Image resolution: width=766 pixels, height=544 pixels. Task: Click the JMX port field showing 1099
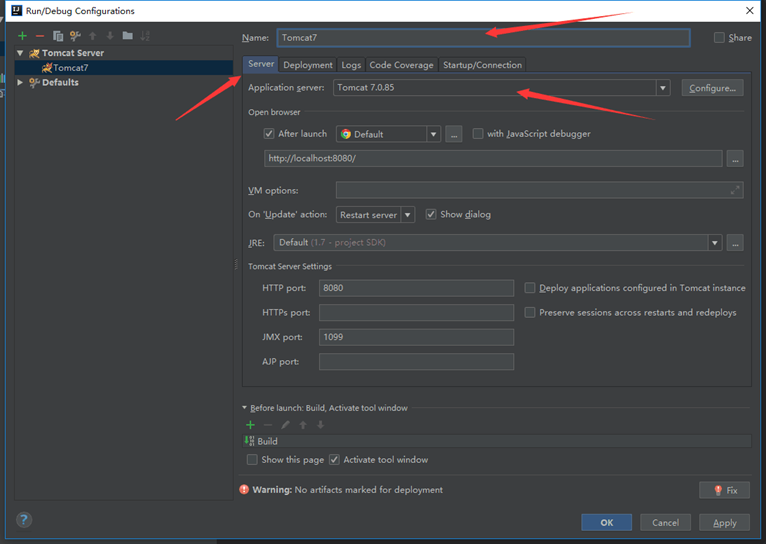(x=416, y=337)
